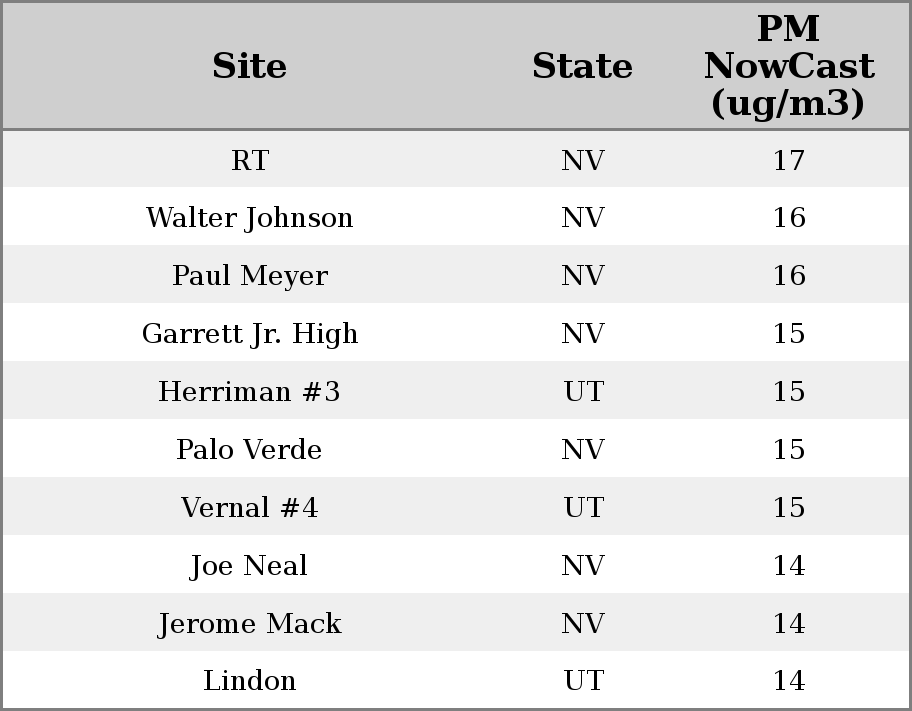Select the Walter Johnson site name
The image size is (912, 711).
click(250, 218)
